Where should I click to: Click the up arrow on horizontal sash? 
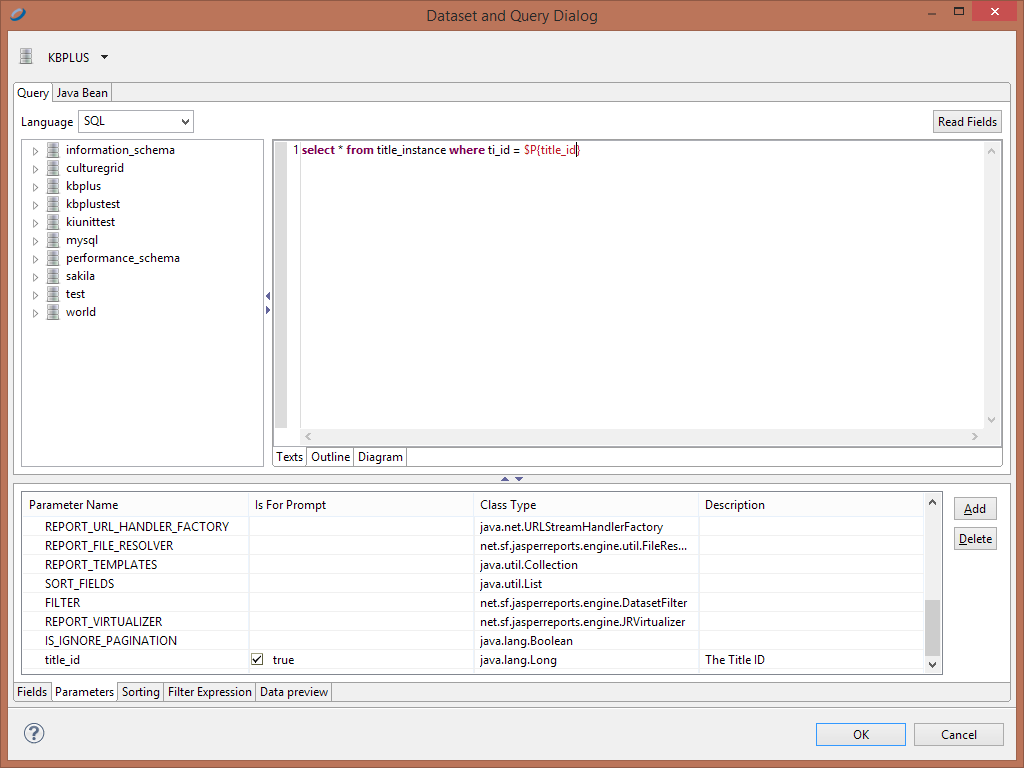pos(505,479)
